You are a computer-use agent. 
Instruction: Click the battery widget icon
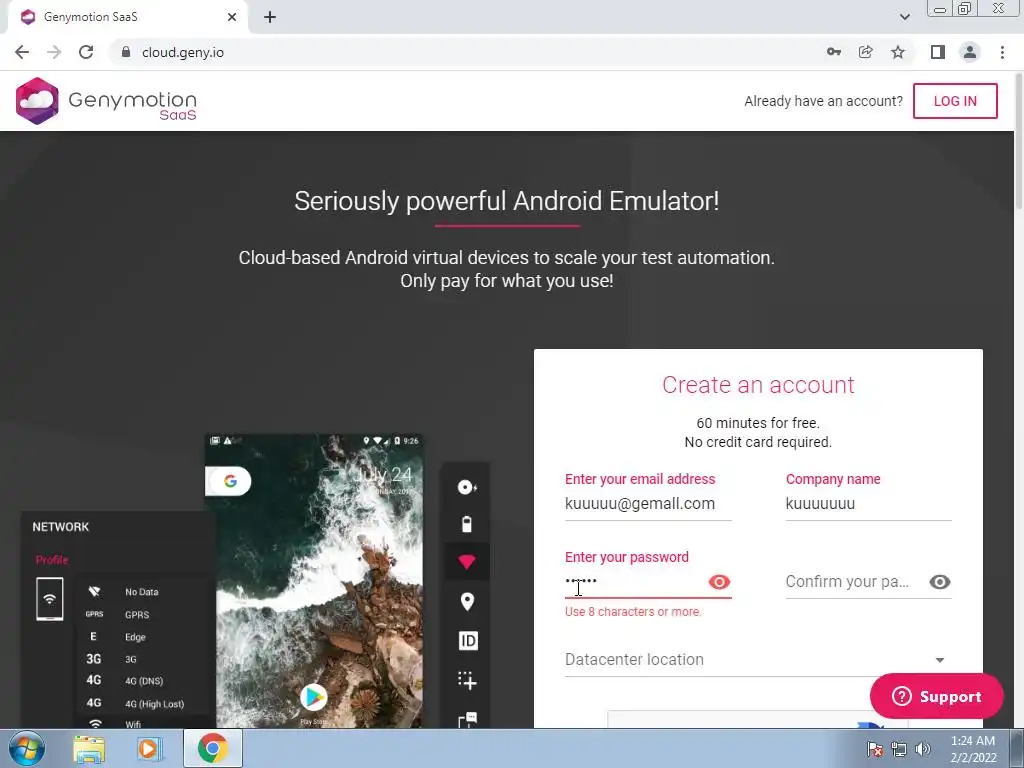point(467,524)
